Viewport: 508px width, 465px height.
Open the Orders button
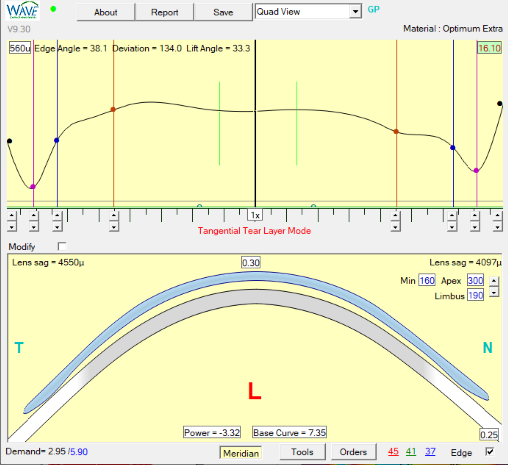[x=353, y=452]
